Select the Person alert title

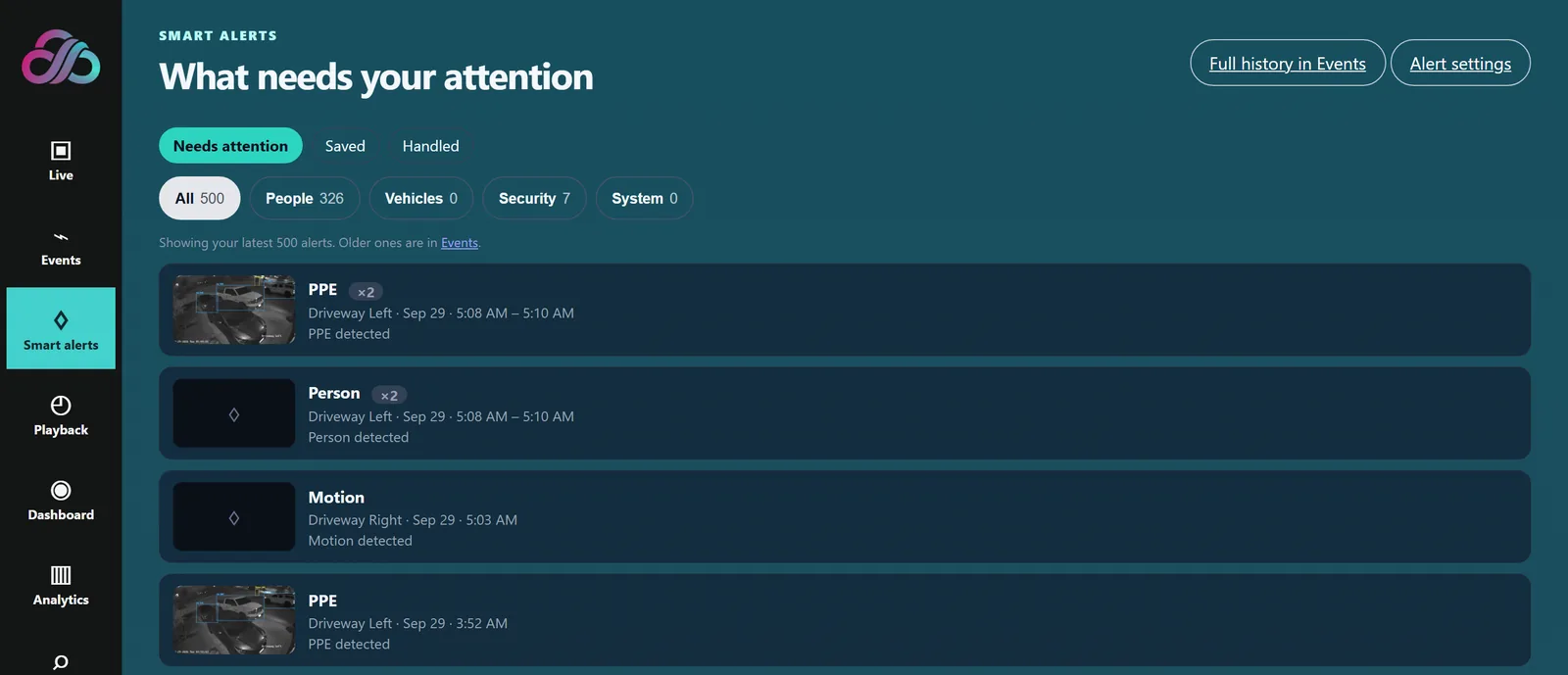pyautogui.click(x=334, y=393)
